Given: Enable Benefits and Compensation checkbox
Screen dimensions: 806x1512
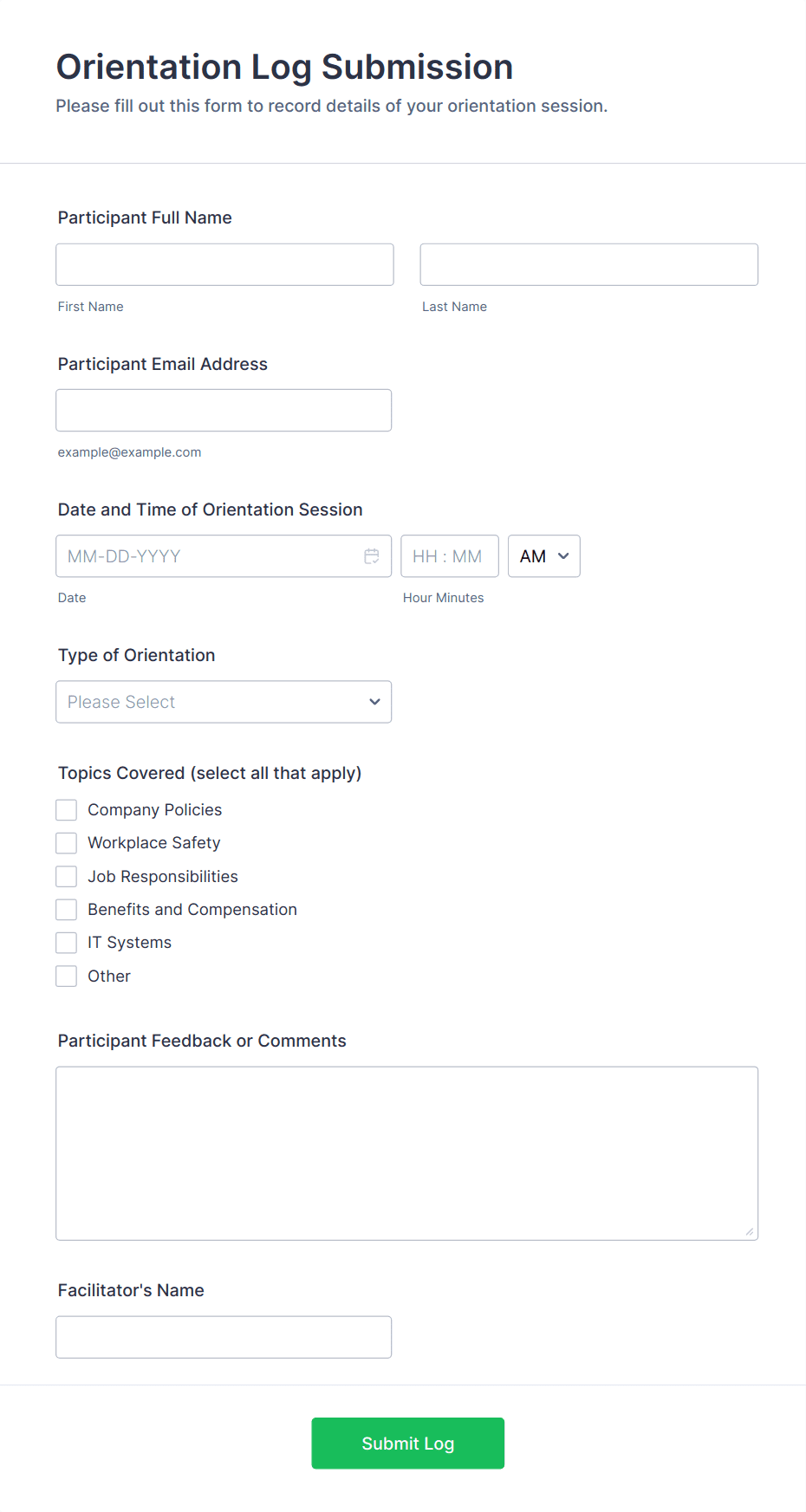Looking at the screenshot, I should click(x=67, y=910).
